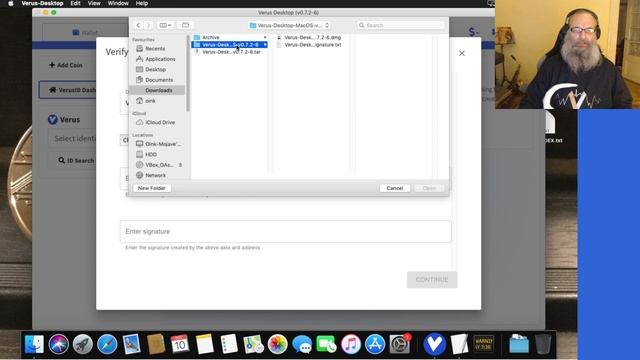Click the Cancel button in file dialog
The width and height of the screenshot is (640, 360).
click(395, 188)
